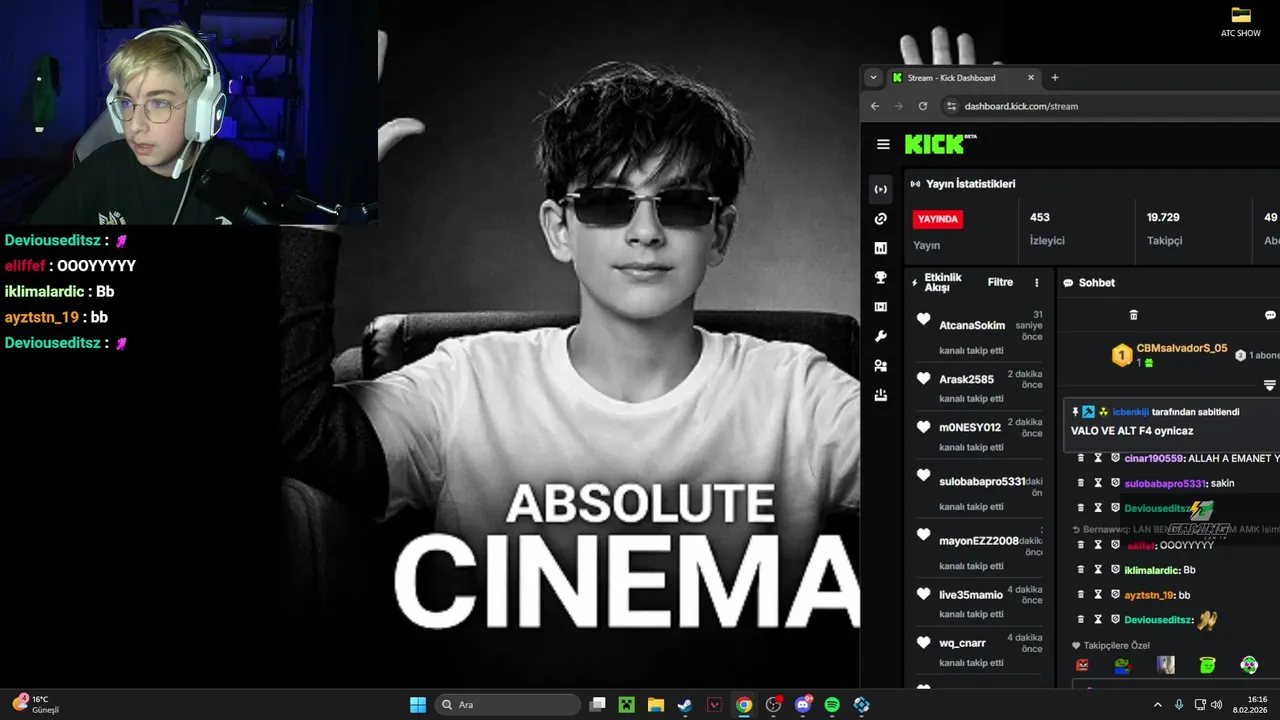Viewport: 1280px width, 720px height.
Task: Select the Pepe frog emote
Action: (x=1123, y=665)
